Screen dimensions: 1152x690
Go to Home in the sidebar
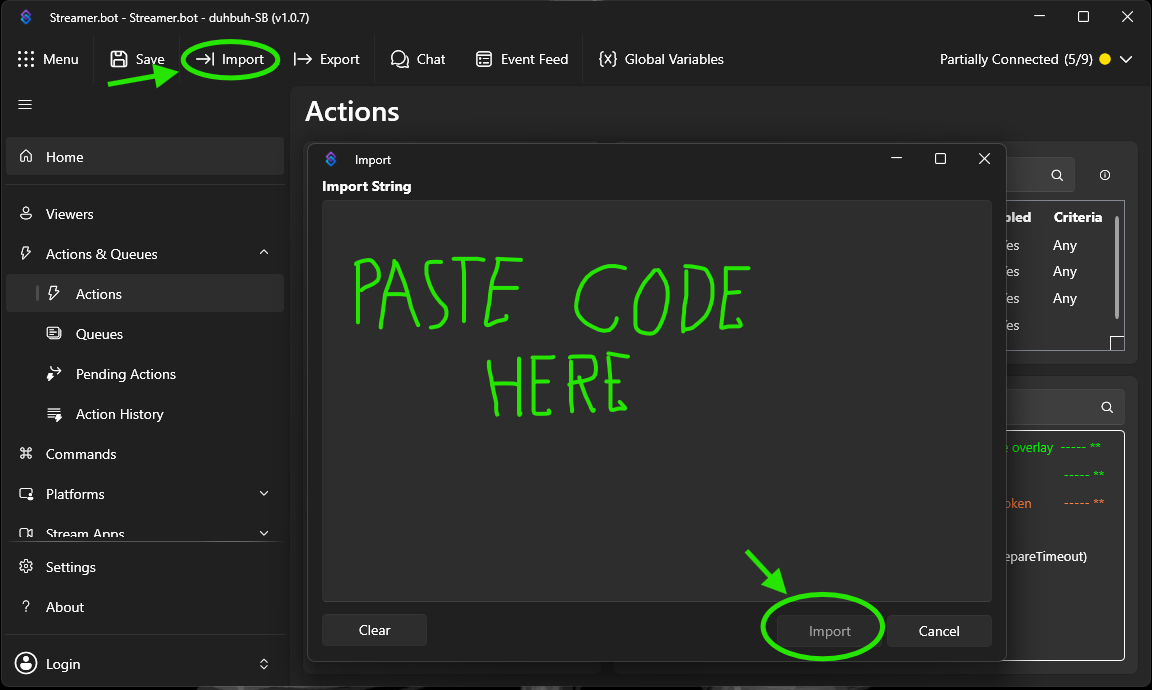click(145, 157)
